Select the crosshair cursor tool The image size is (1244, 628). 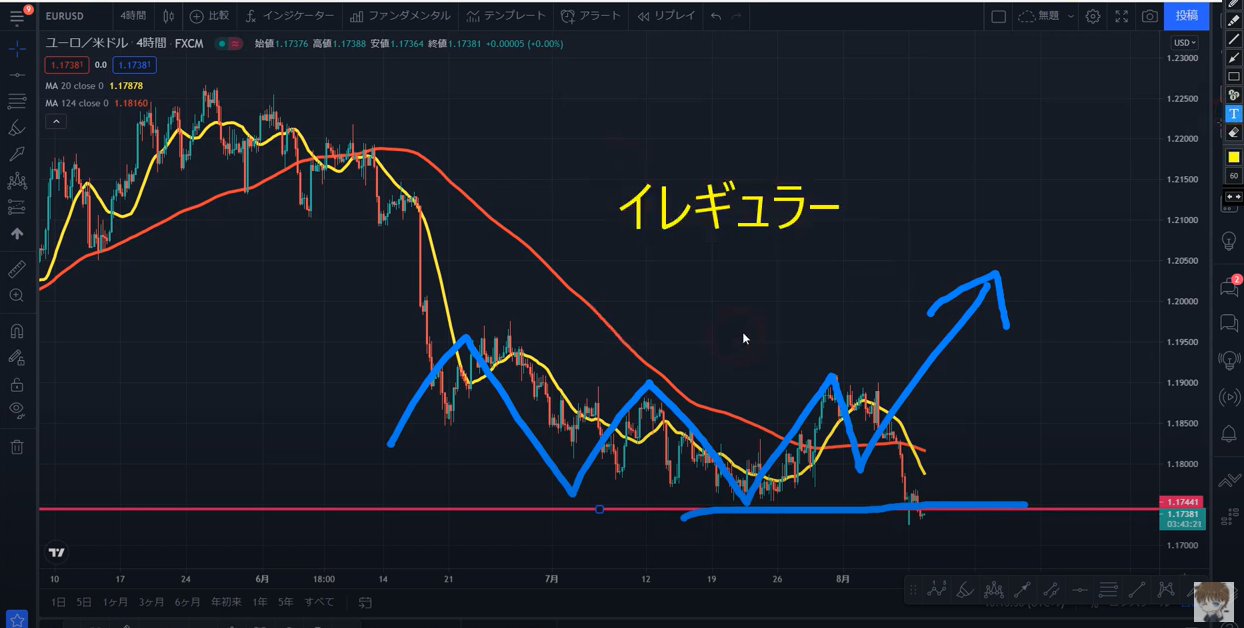(17, 48)
